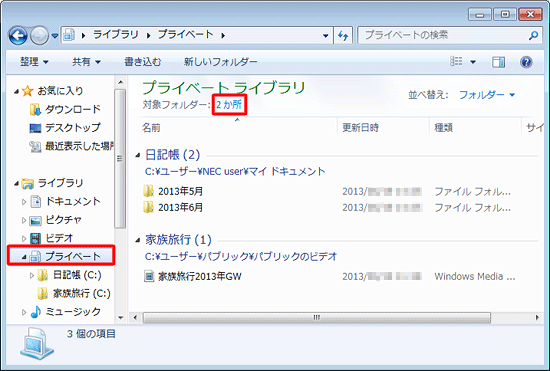
Task: Click the 2013年6月 folder icon
Action: [x=148, y=207]
